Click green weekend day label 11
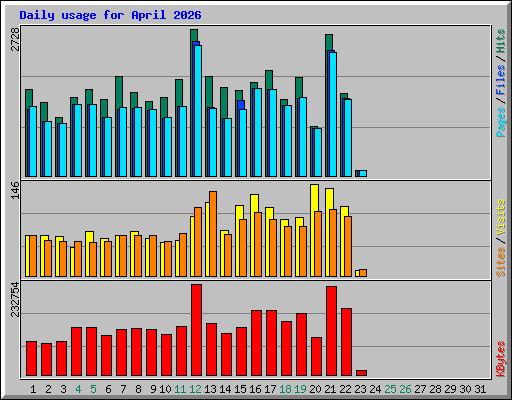The image size is (512, 400). (x=180, y=389)
